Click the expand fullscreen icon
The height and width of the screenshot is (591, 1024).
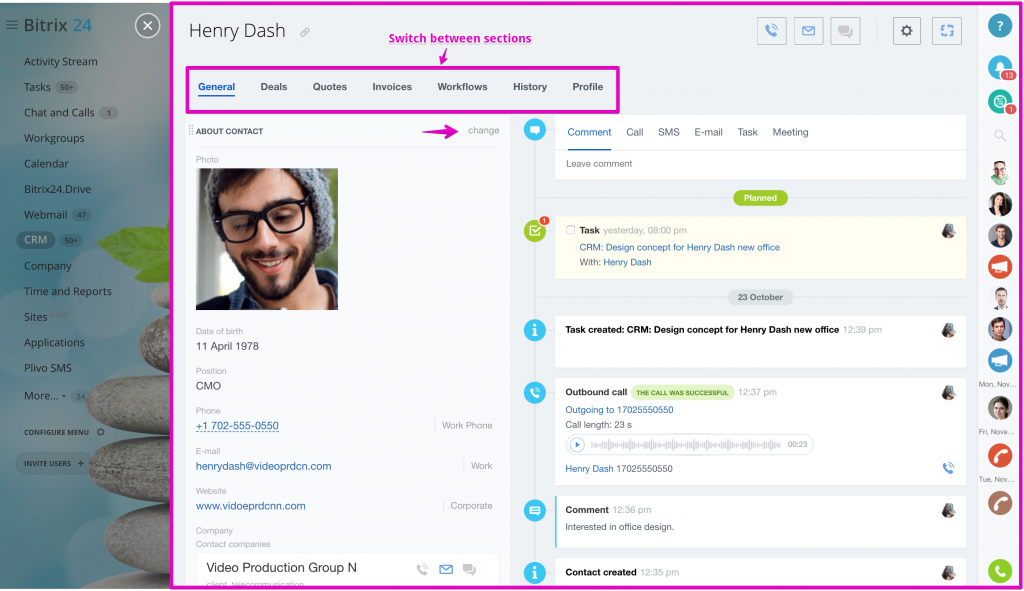[947, 31]
